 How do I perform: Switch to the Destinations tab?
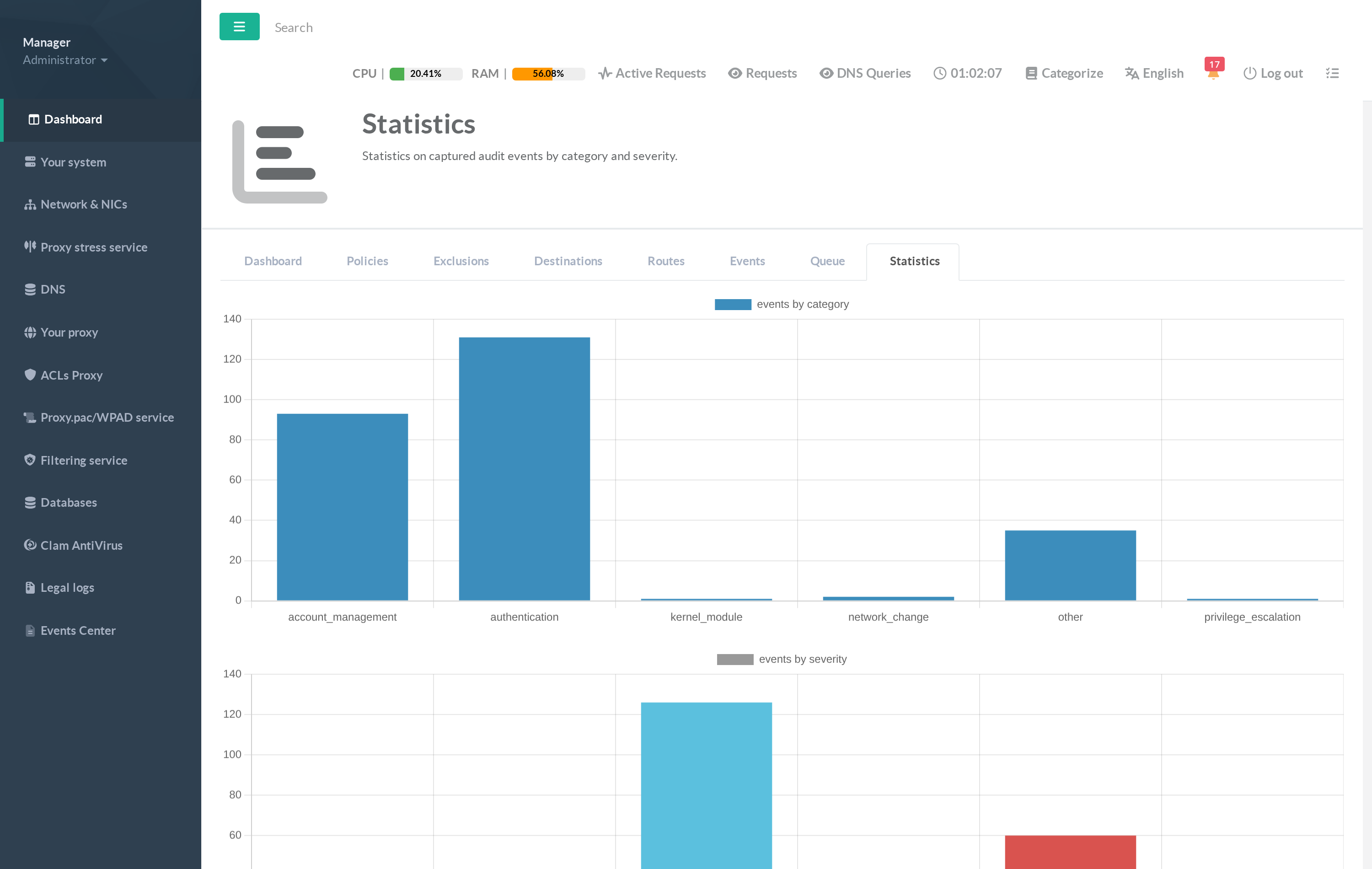tap(568, 261)
